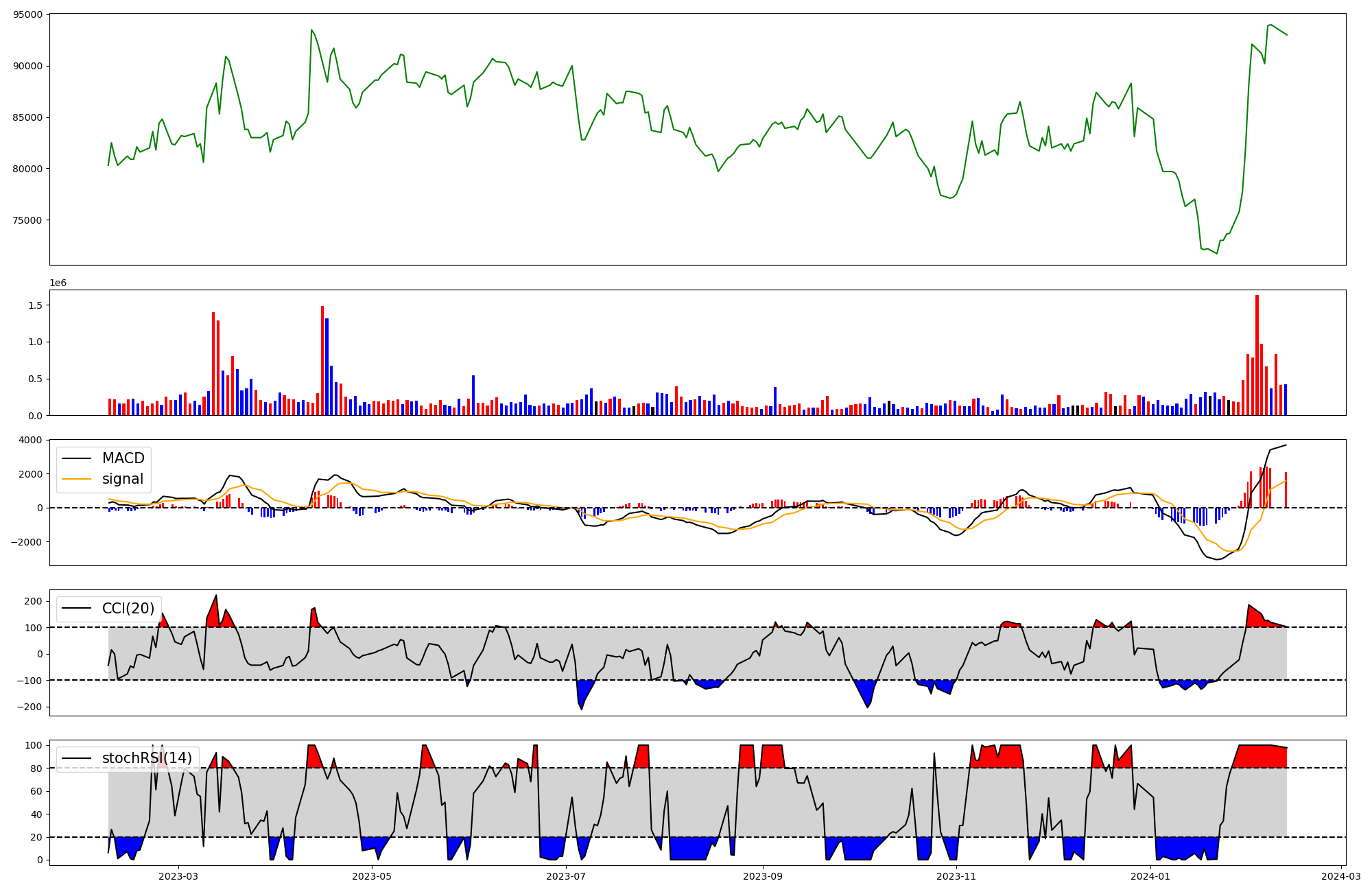1372x892 pixels.
Task: Click the 1.5 volume axis tick label
Action: pyautogui.click(x=34, y=305)
